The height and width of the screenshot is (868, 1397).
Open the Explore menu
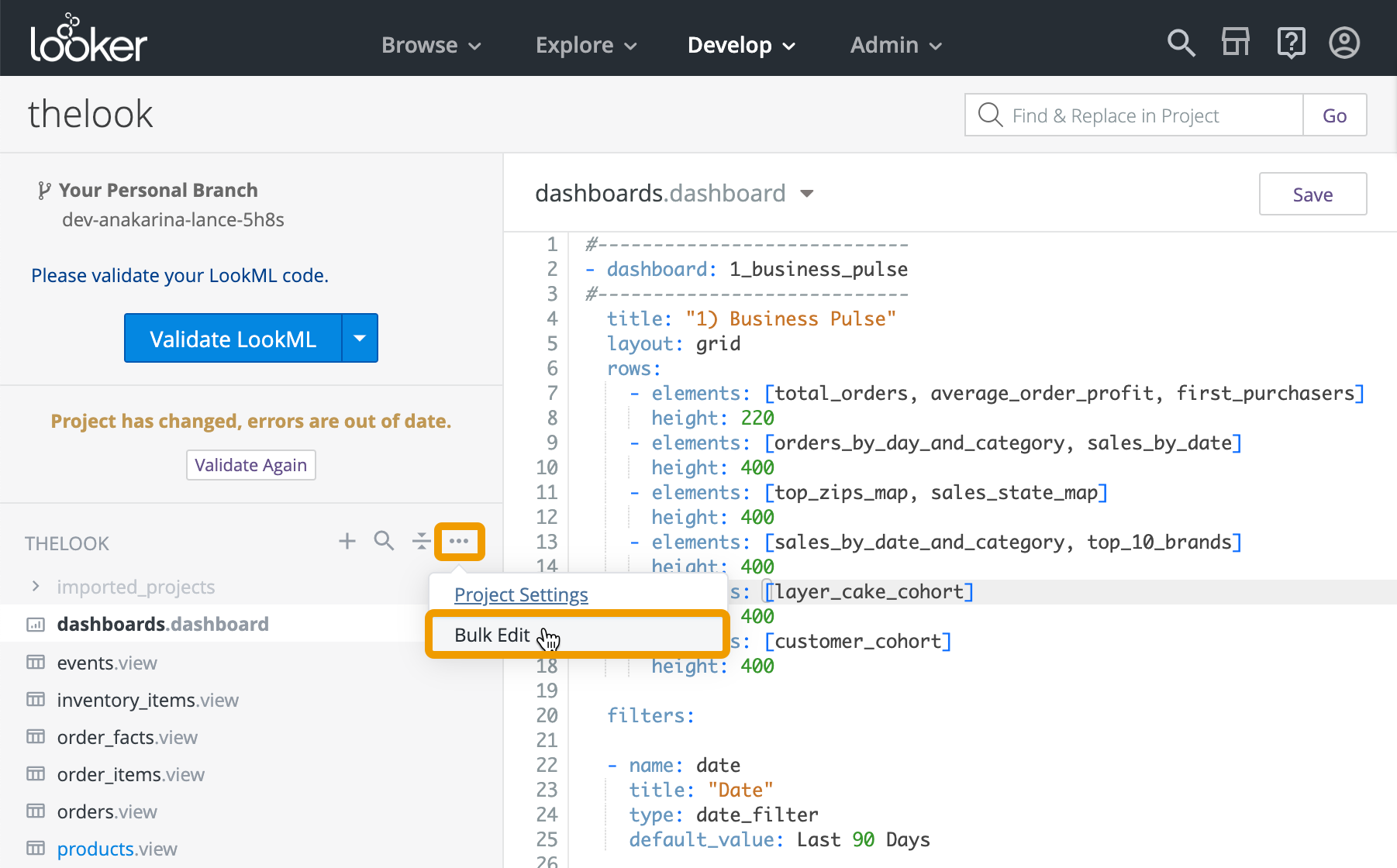585,45
